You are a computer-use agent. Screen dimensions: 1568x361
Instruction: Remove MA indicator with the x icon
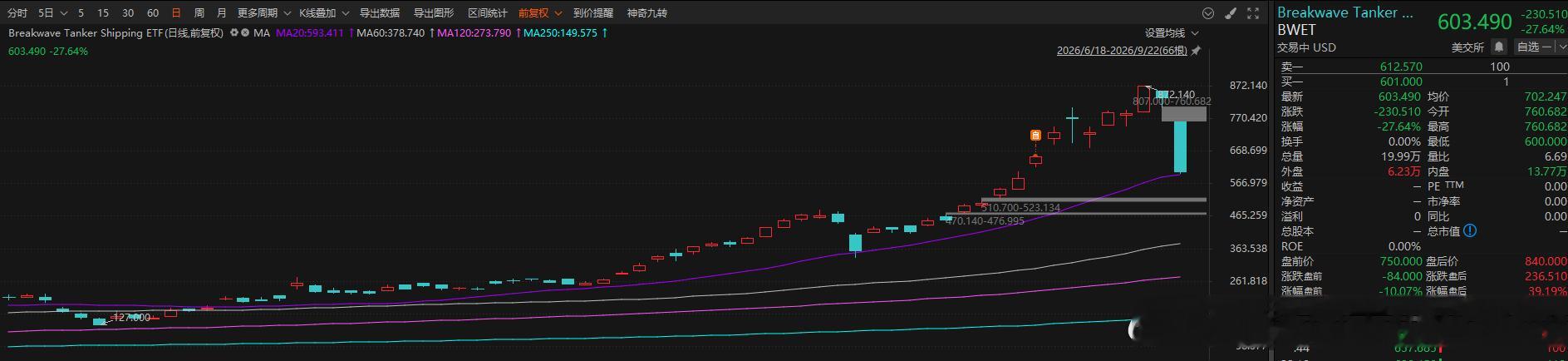(245, 32)
